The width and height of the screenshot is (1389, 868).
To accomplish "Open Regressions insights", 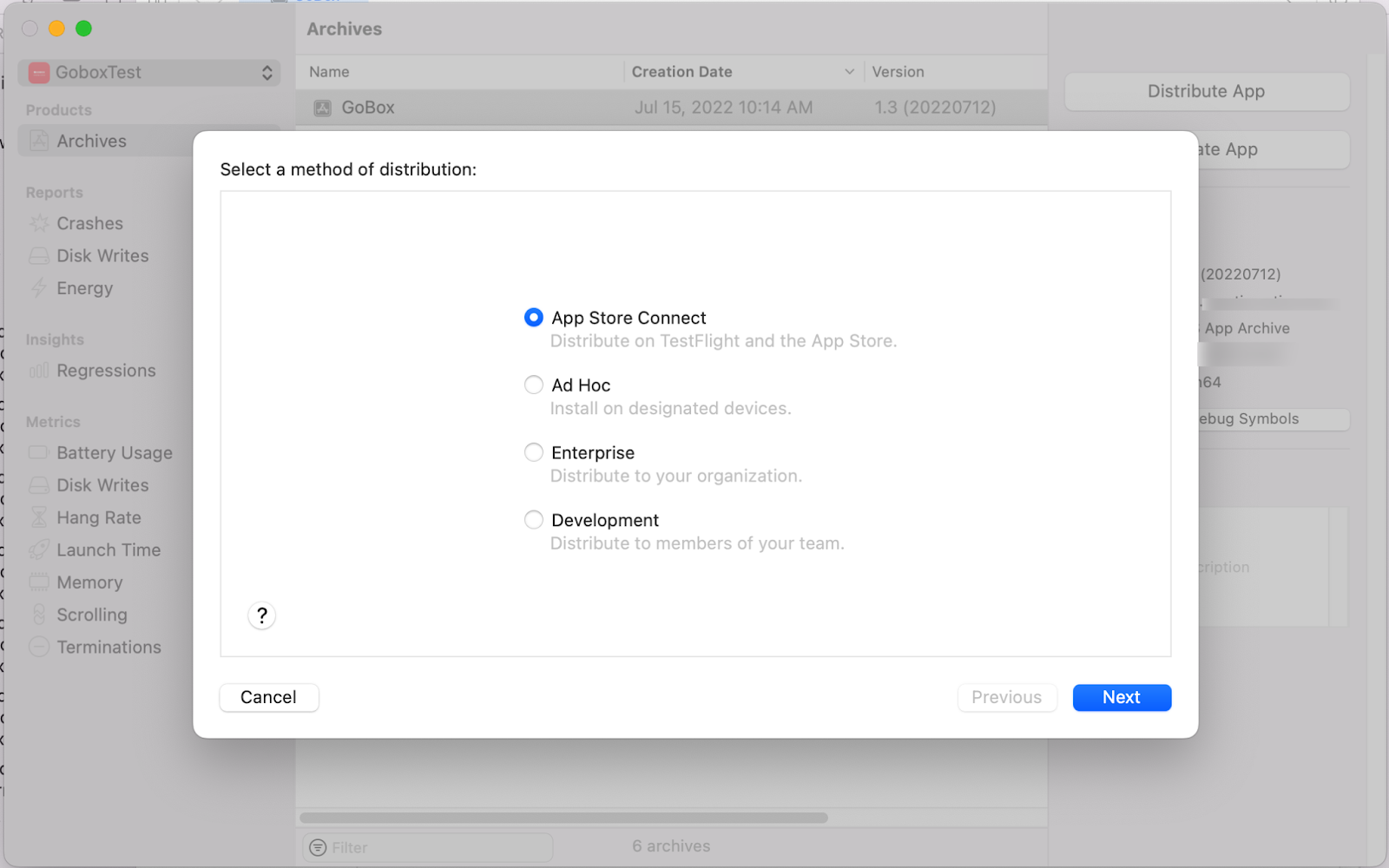I will point(106,371).
